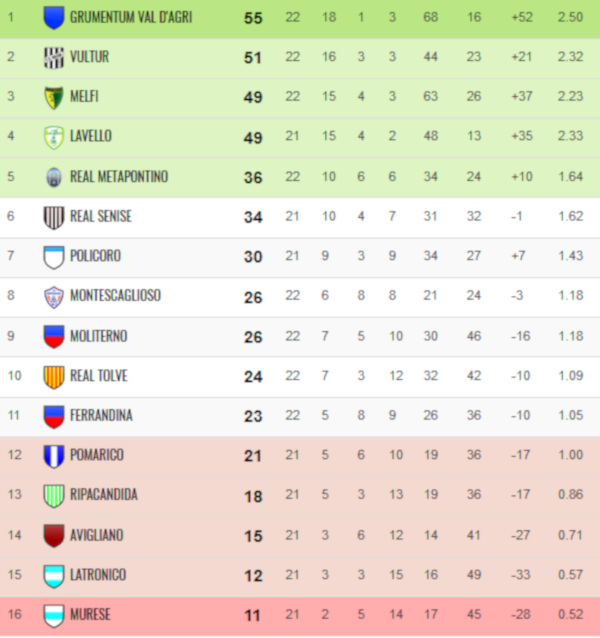
Task: Select the Murese row's 0.52 average
Action: click(570, 614)
